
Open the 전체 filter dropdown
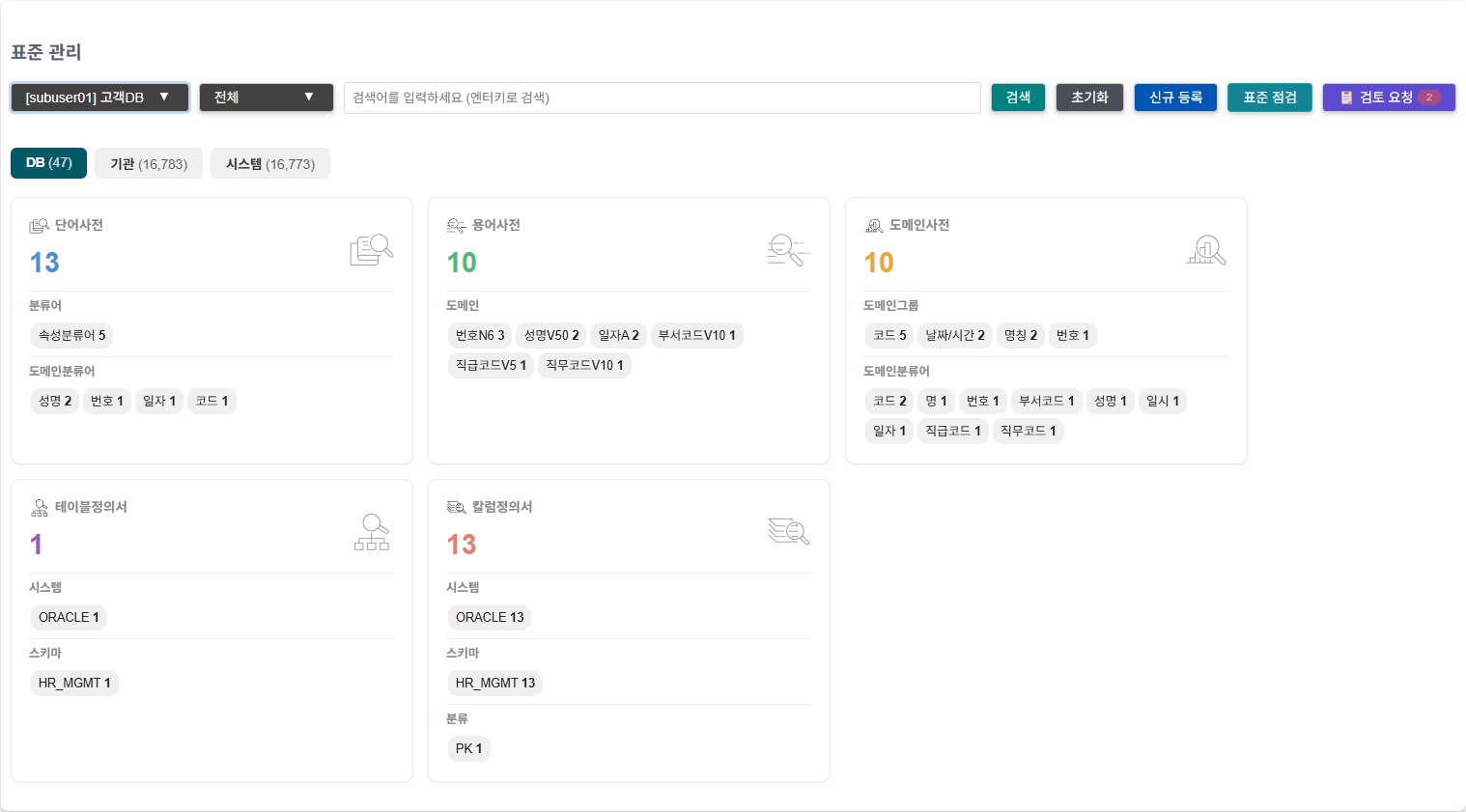(267, 98)
